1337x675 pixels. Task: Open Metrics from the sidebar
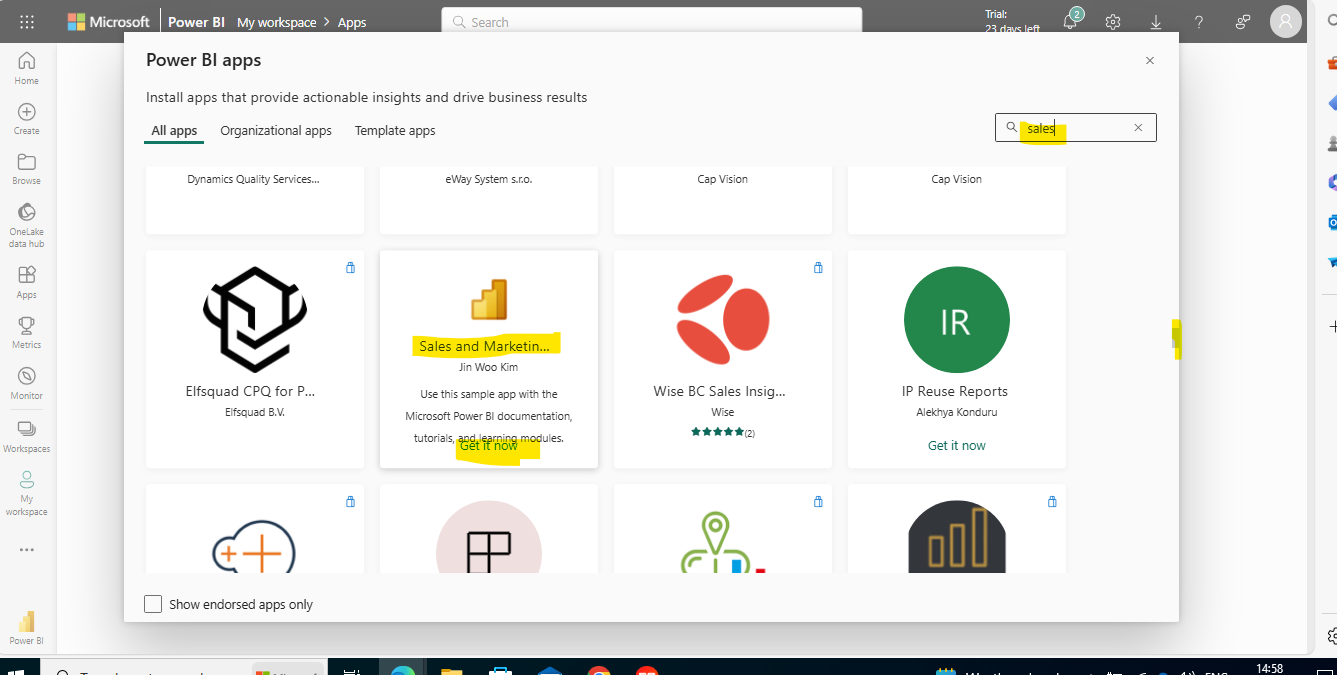point(27,332)
